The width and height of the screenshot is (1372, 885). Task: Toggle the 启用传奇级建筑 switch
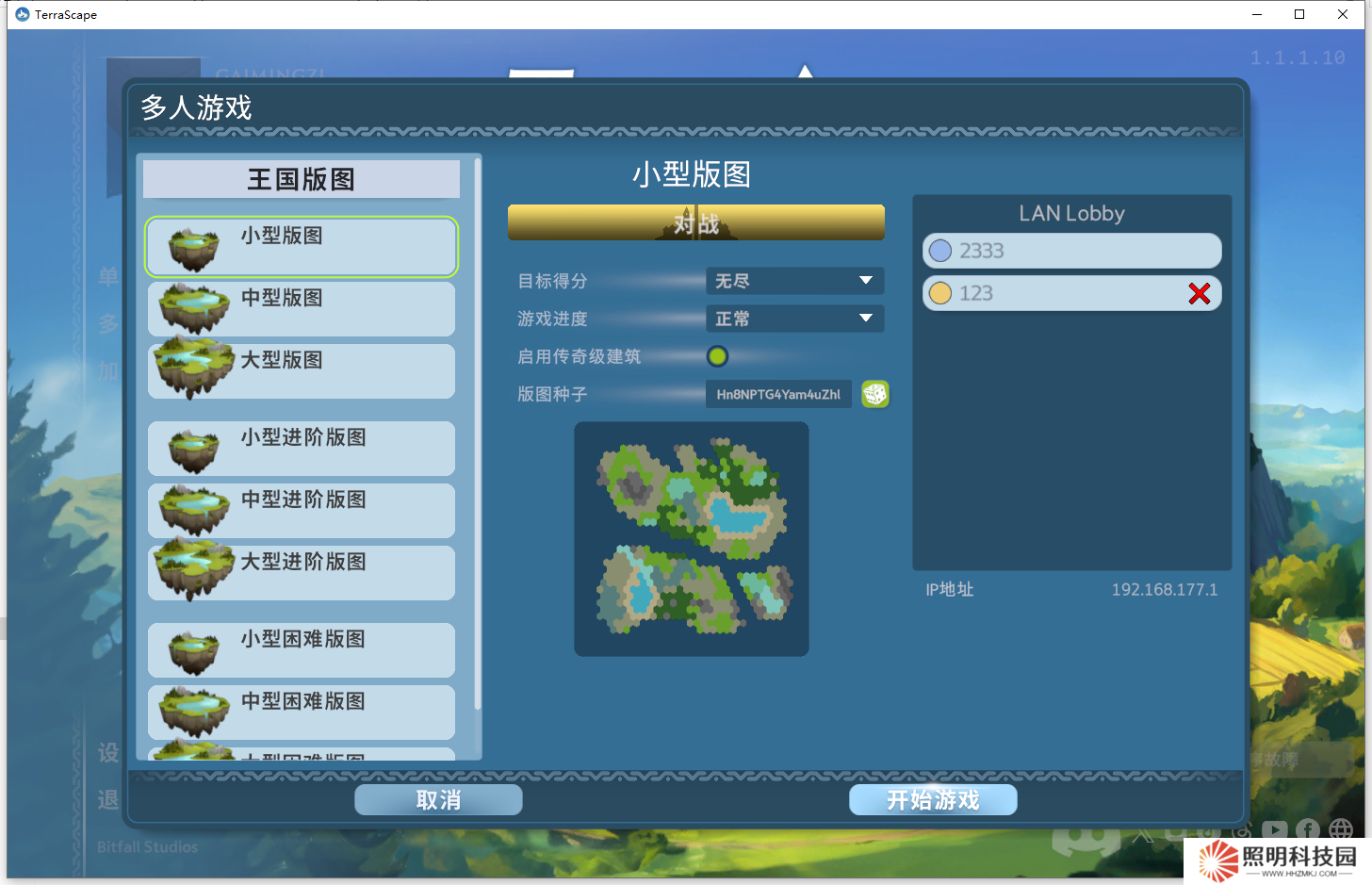click(x=717, y=356)
